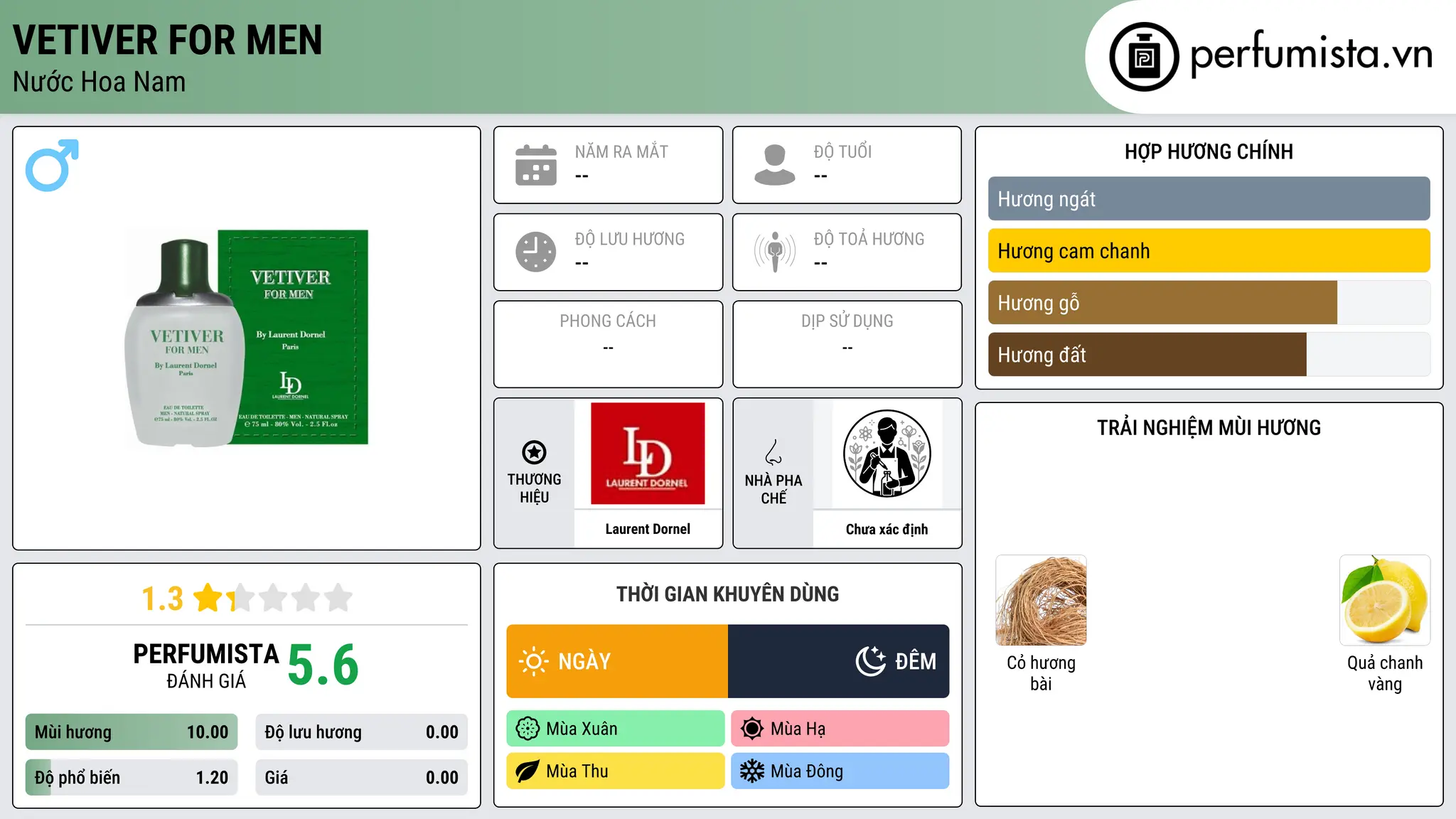
Task: Click the nose icon above Nhà pha chế
Action: tap(773, 452)
